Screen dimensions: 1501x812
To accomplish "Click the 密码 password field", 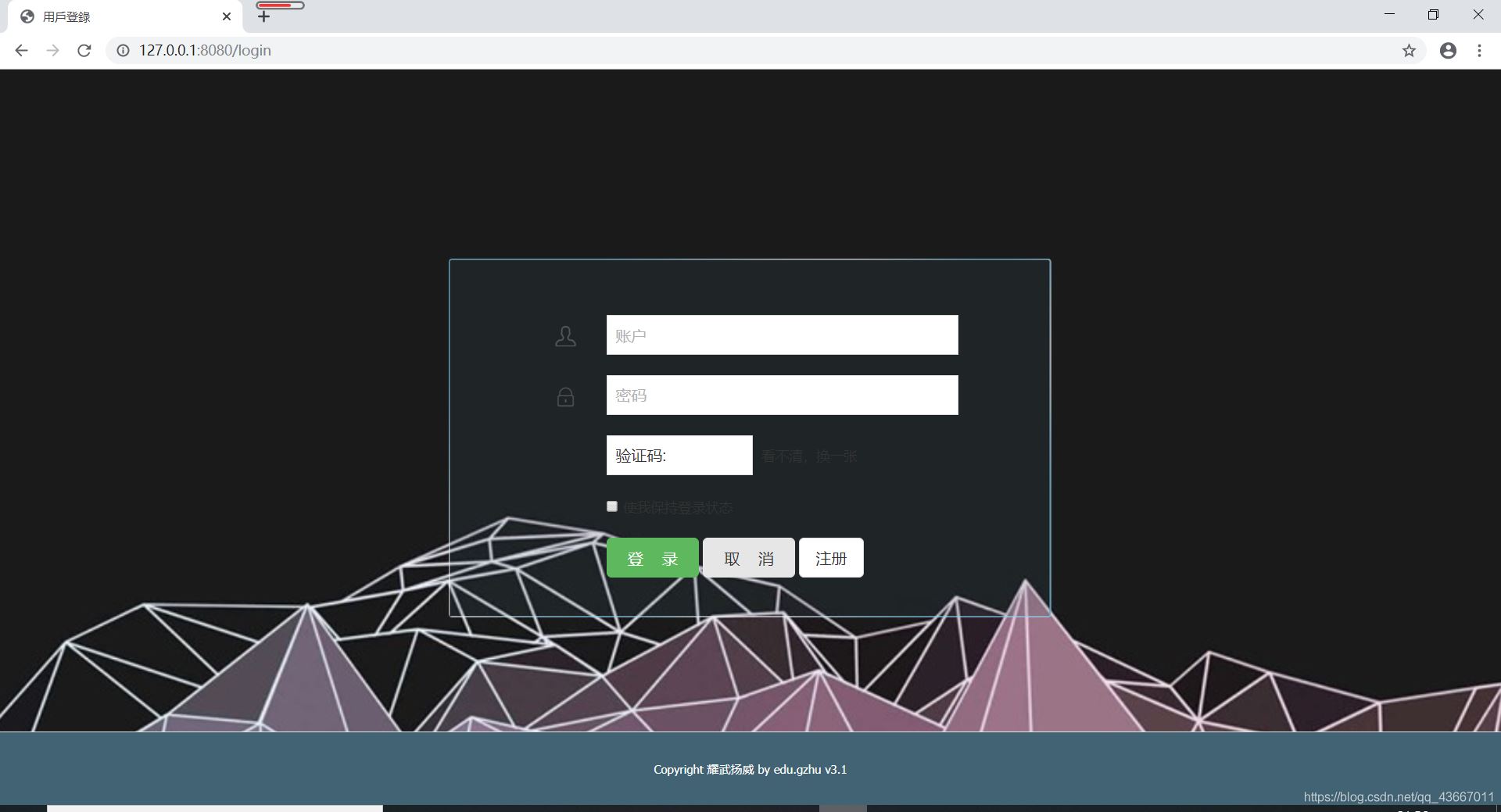I will [x=782, y=395].
